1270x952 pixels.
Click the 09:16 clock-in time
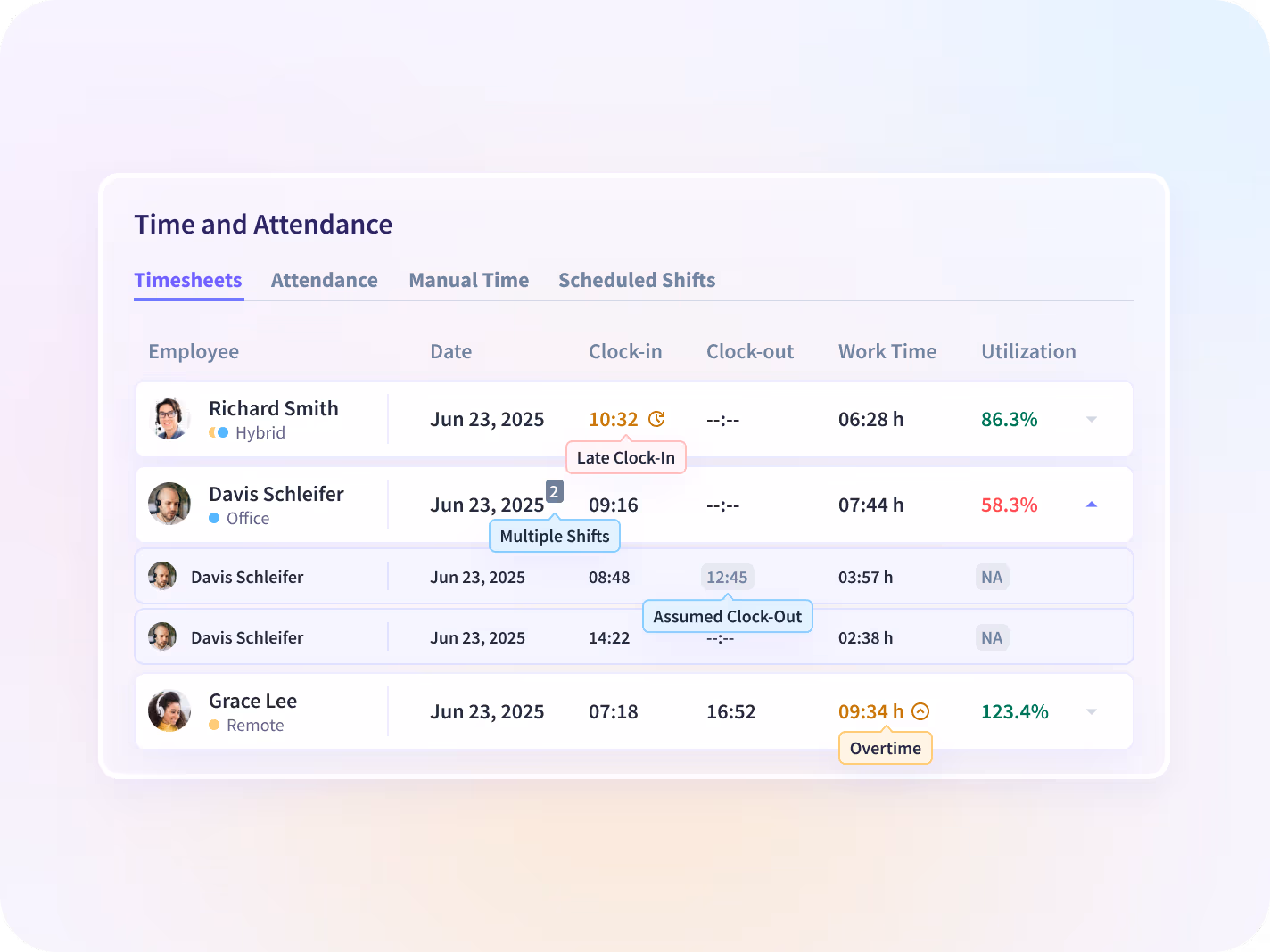click(614, 505)
